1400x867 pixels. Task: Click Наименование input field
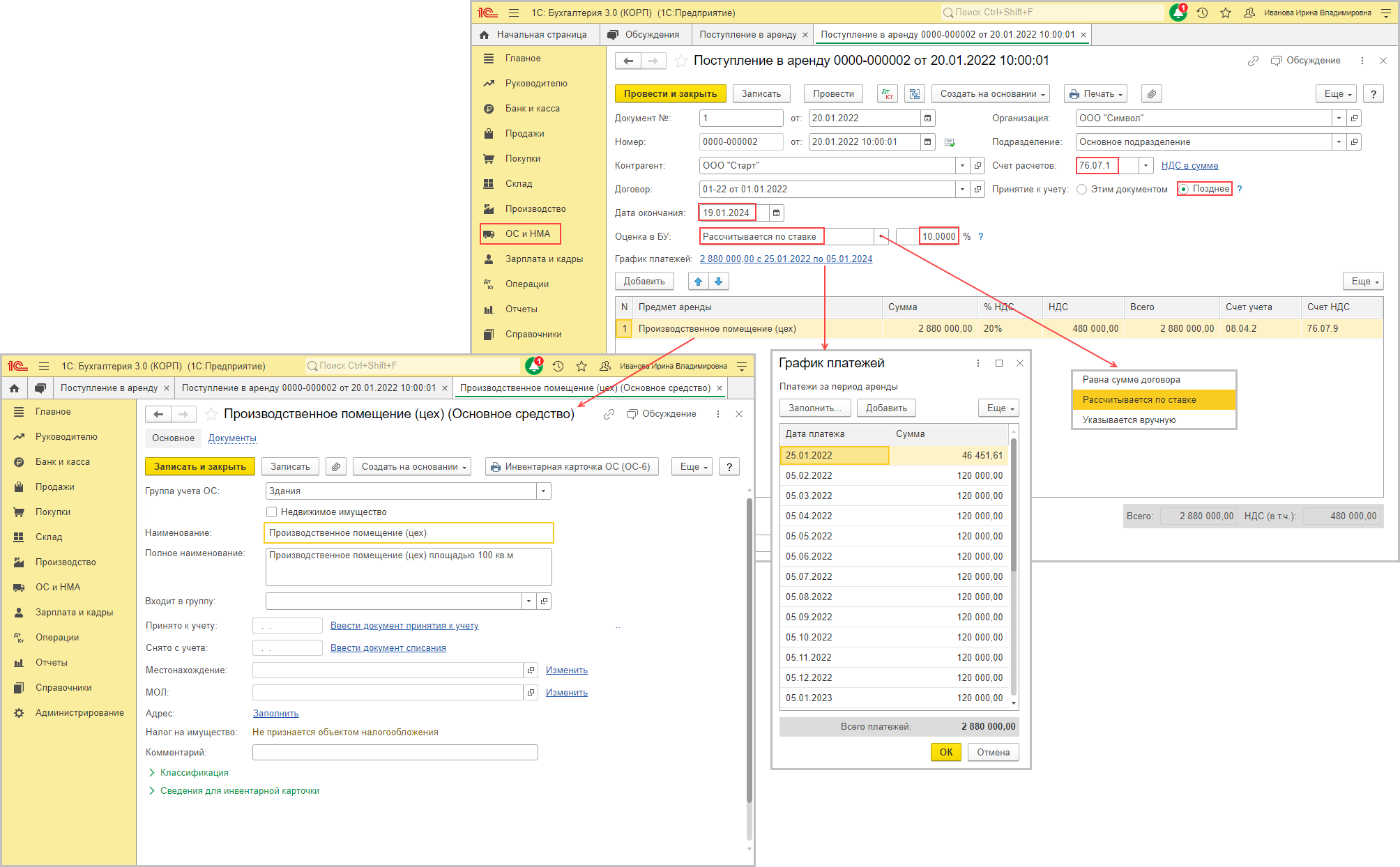tap(409, 533)
